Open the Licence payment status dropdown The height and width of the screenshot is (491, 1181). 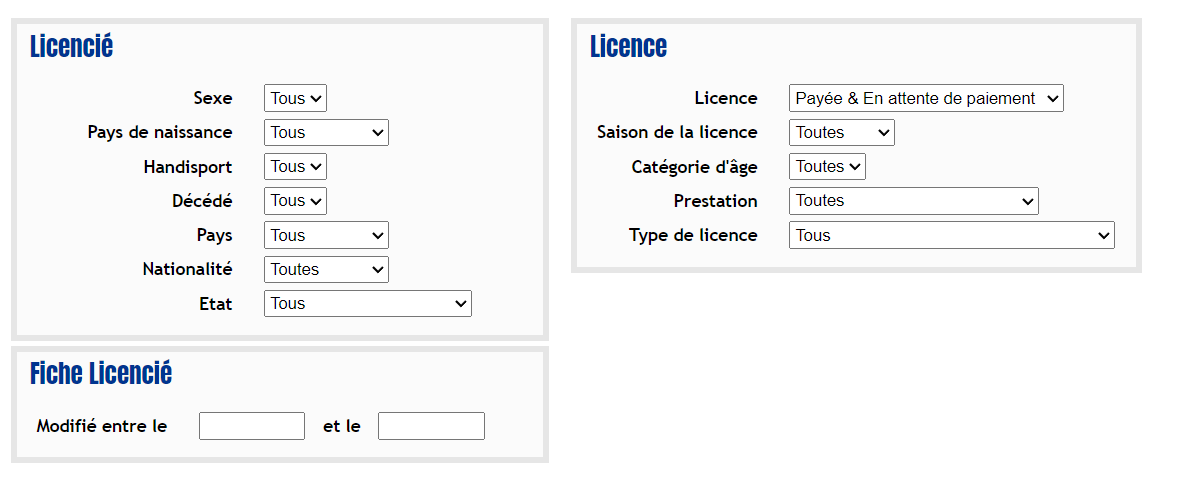tap(926, 98)
